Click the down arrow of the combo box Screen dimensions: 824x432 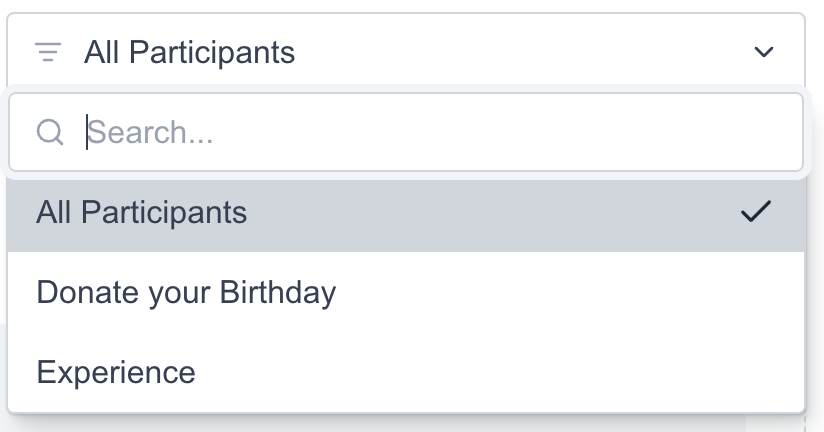pos(764,51)
